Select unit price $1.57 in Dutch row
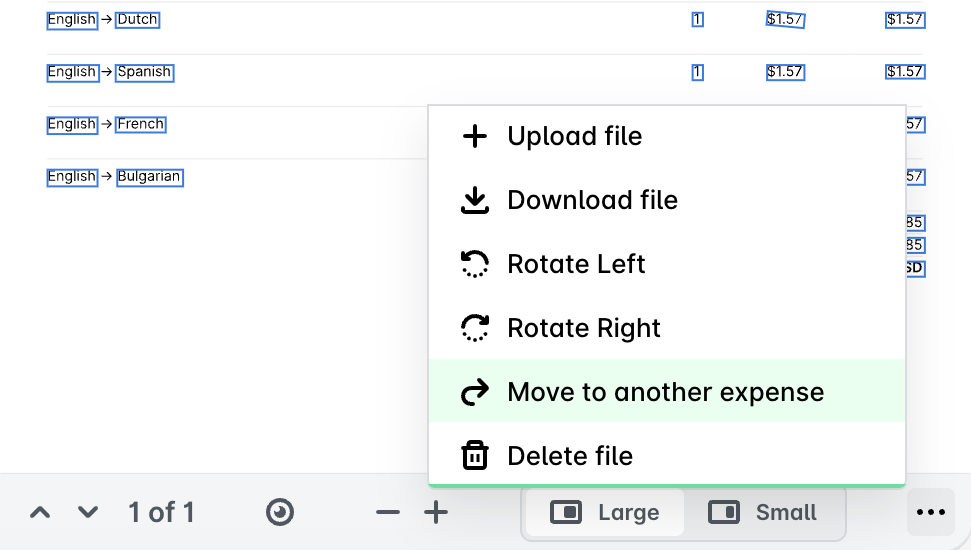 click(x=785, y=20)
